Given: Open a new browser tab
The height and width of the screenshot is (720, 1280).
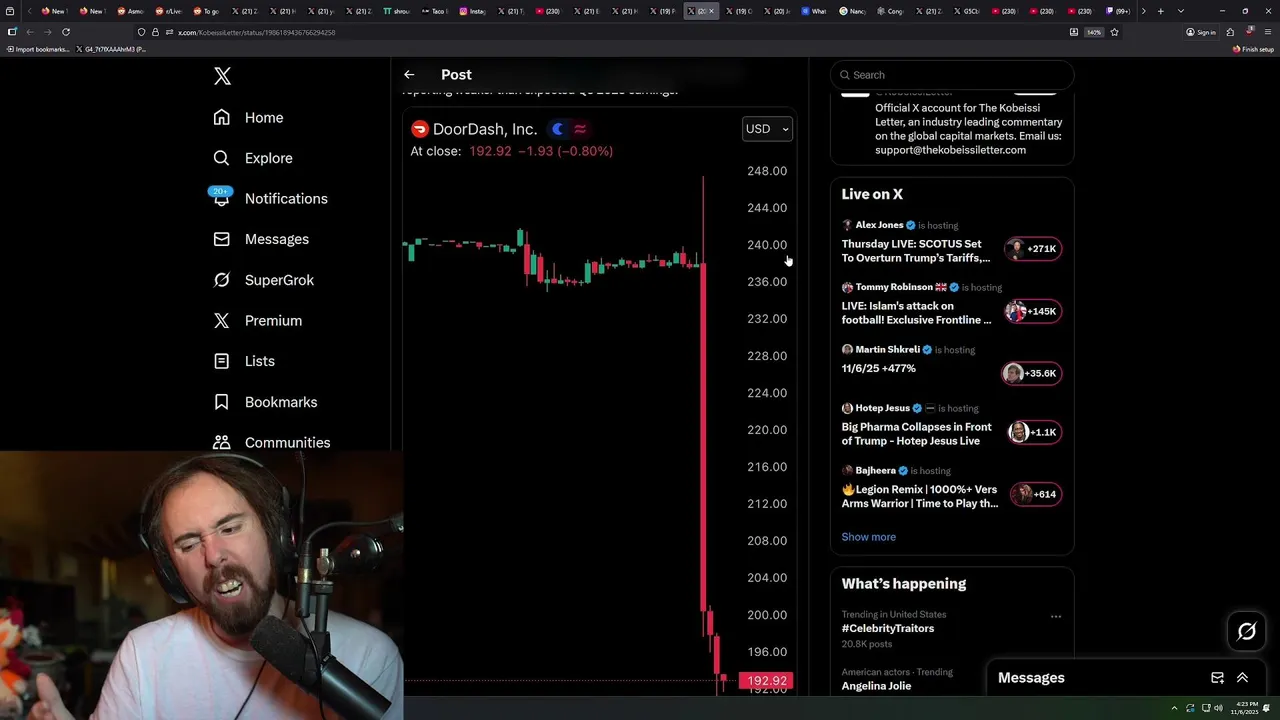Looking at the screenshot, I should click(x=1160, y=11).
